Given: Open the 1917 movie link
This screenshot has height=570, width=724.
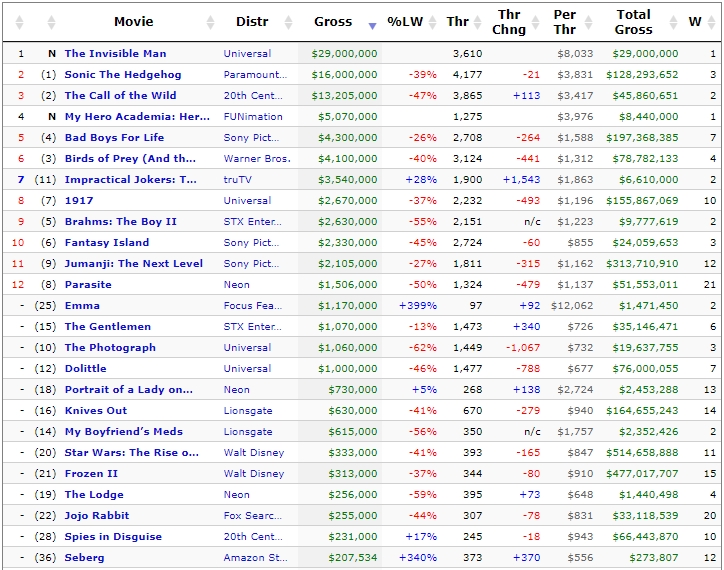Looking at the screenshot, I should pyautogui.click(x=79, y=201).
